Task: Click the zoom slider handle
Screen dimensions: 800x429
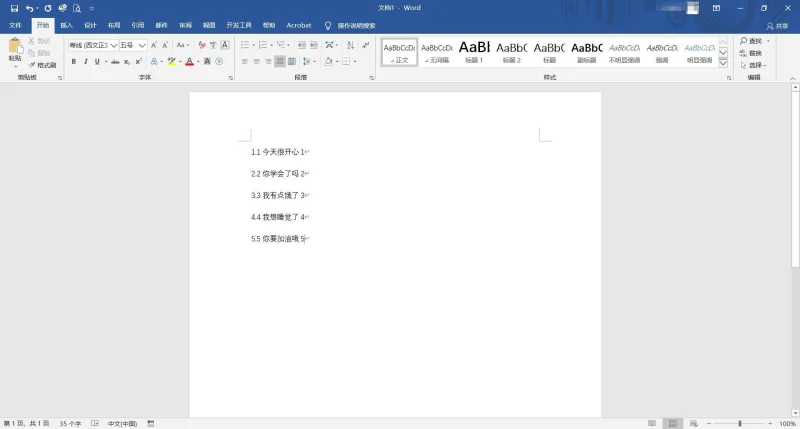Action: click(x=740, y=423)
